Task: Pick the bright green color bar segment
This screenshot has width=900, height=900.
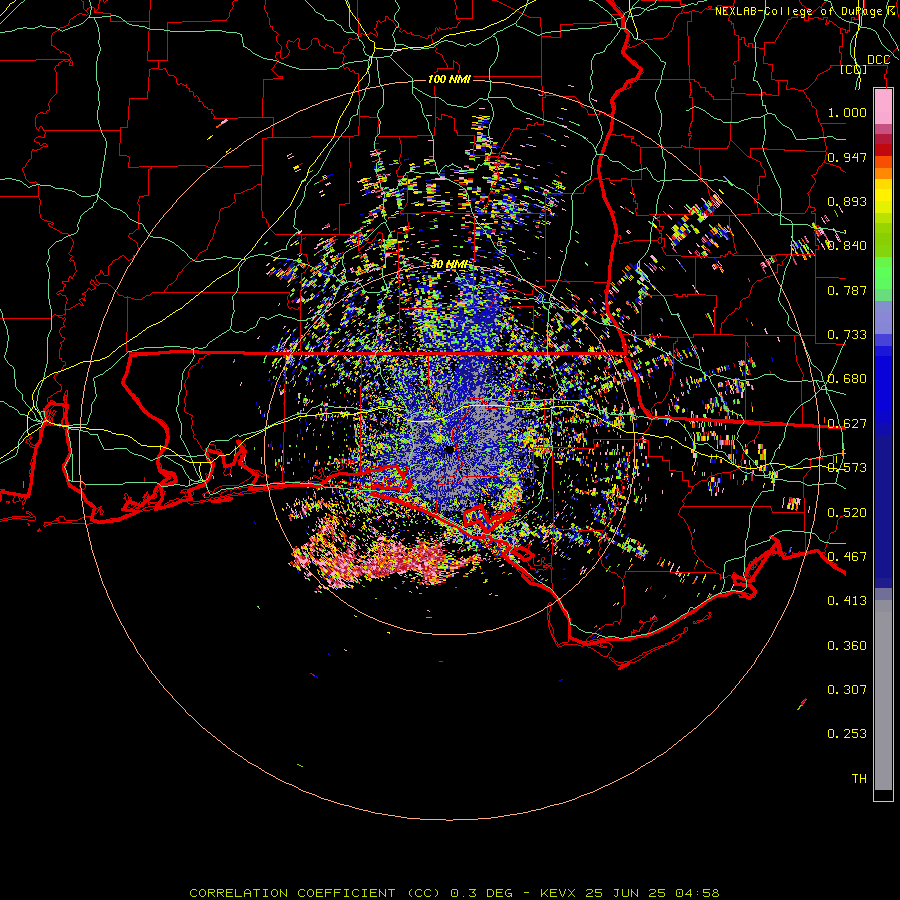Action: (x=883, y=273)
